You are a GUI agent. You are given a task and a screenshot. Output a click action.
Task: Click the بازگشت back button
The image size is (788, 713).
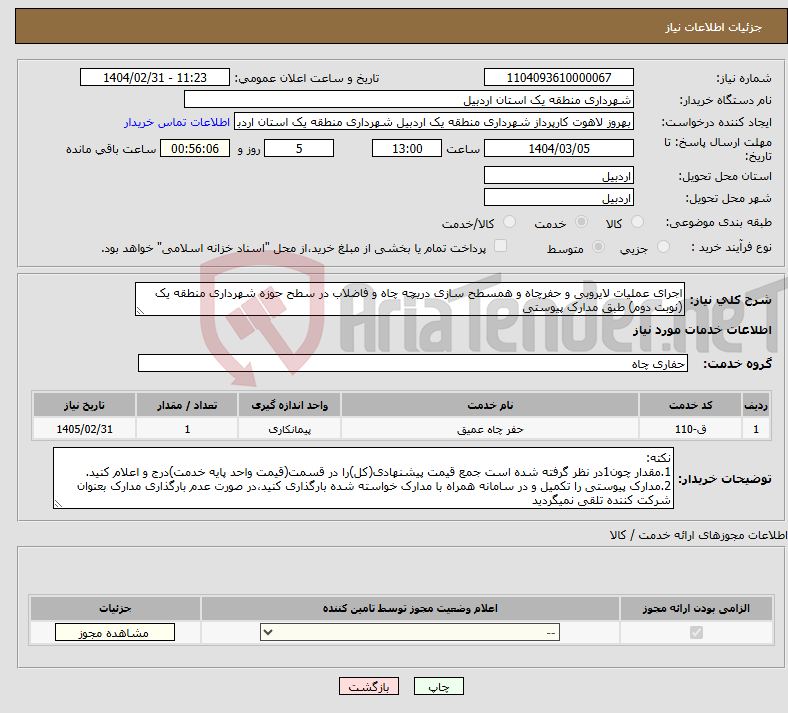369,686
